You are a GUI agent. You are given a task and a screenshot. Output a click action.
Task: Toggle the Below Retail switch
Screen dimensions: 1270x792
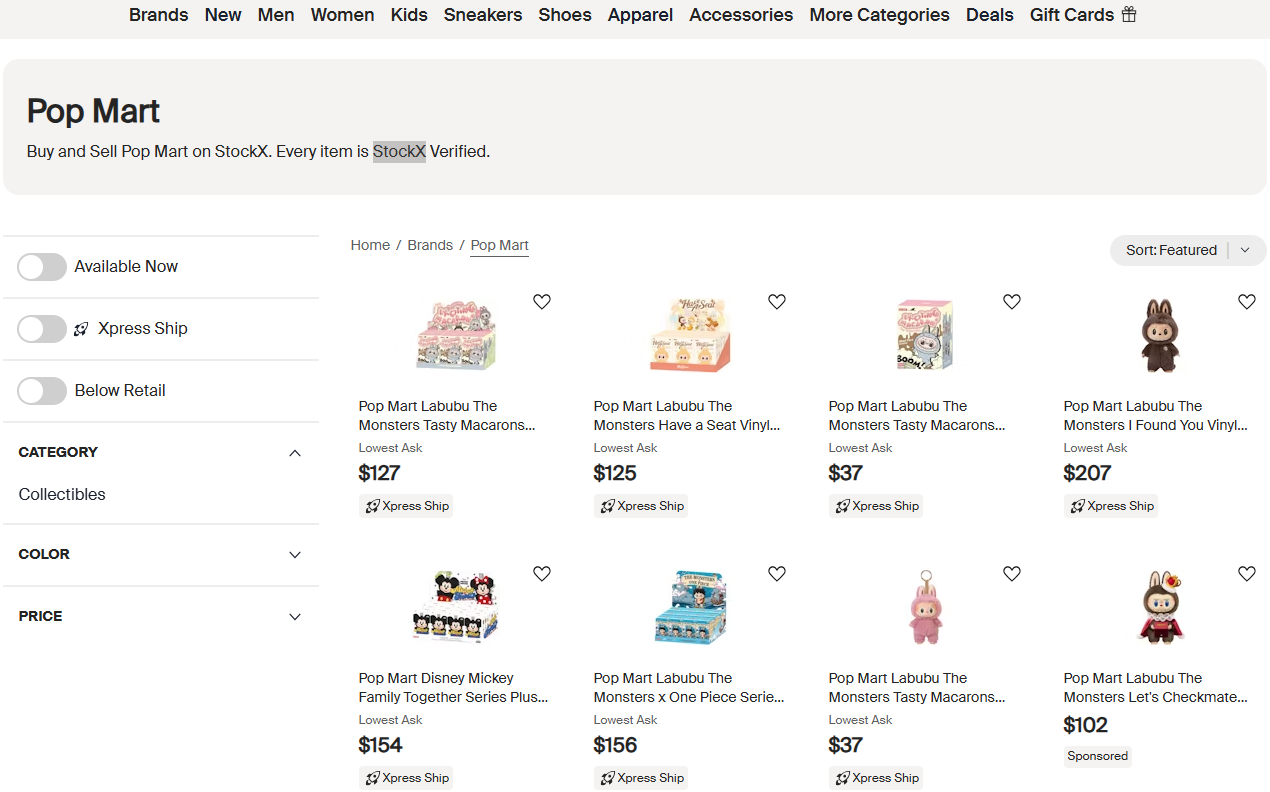pos(42,391)
